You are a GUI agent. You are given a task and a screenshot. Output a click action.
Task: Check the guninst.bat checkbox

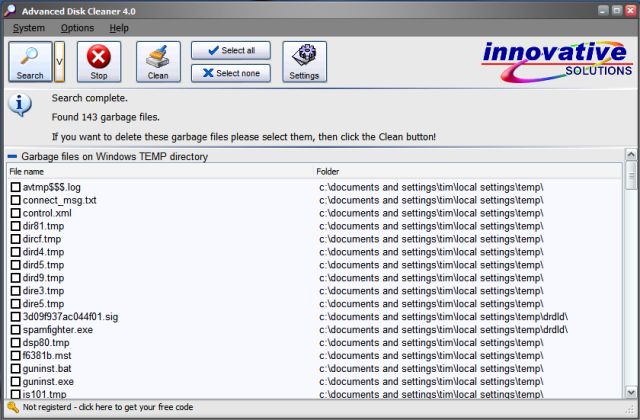(x=16, y=369)
